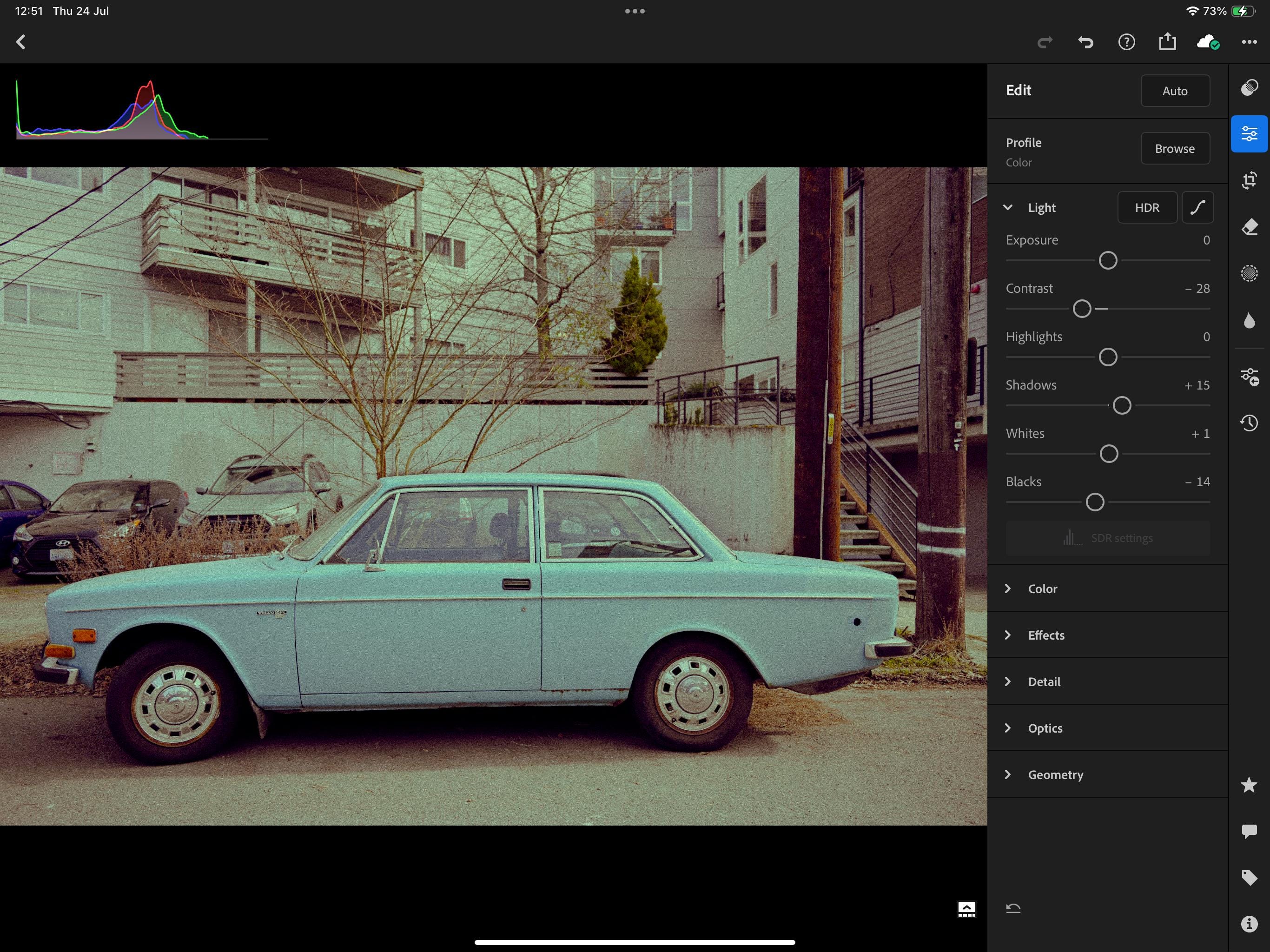
Task: Open the edit History clock icon
Action: pos(1250,423)
